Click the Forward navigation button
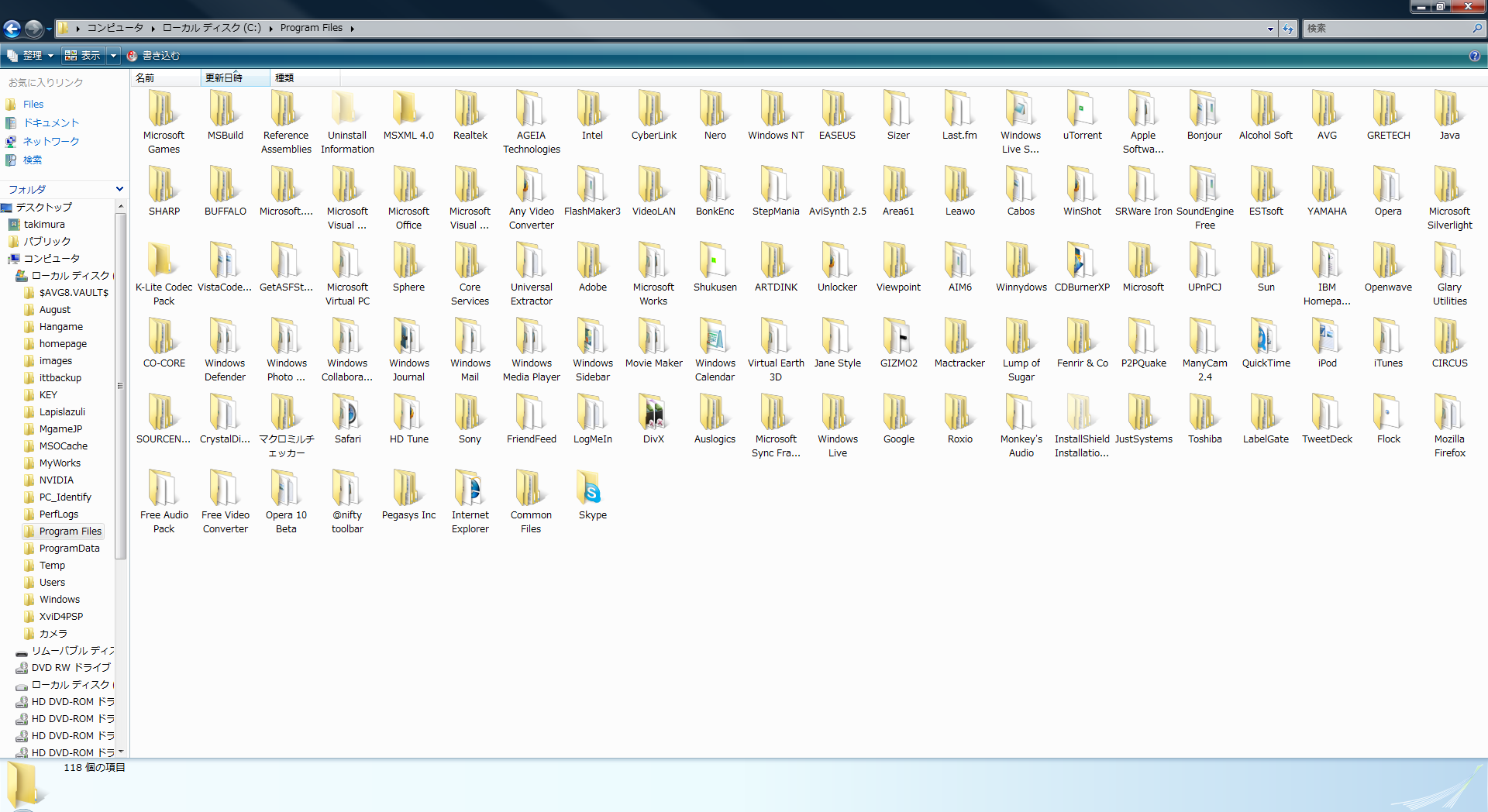The height and width of the screenshot is (812, 1488). [x=33, y=29]
